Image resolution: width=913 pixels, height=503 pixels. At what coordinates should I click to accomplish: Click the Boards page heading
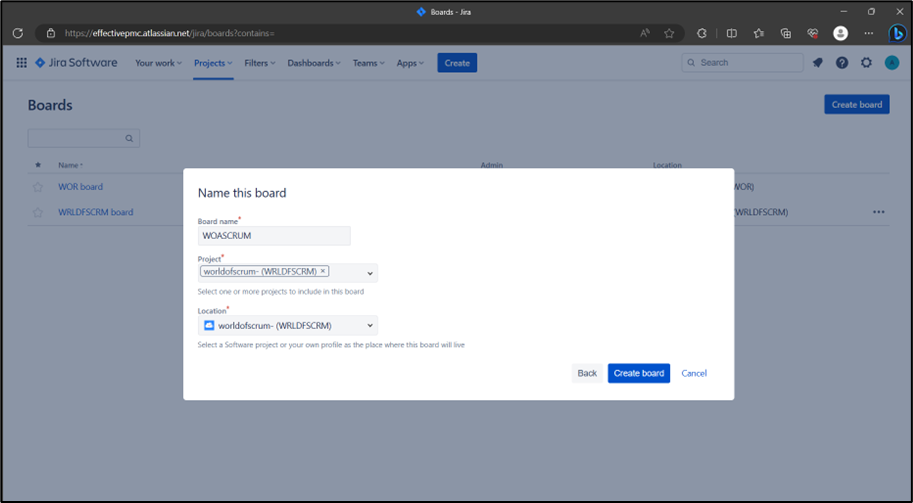[x=50, y=105]
